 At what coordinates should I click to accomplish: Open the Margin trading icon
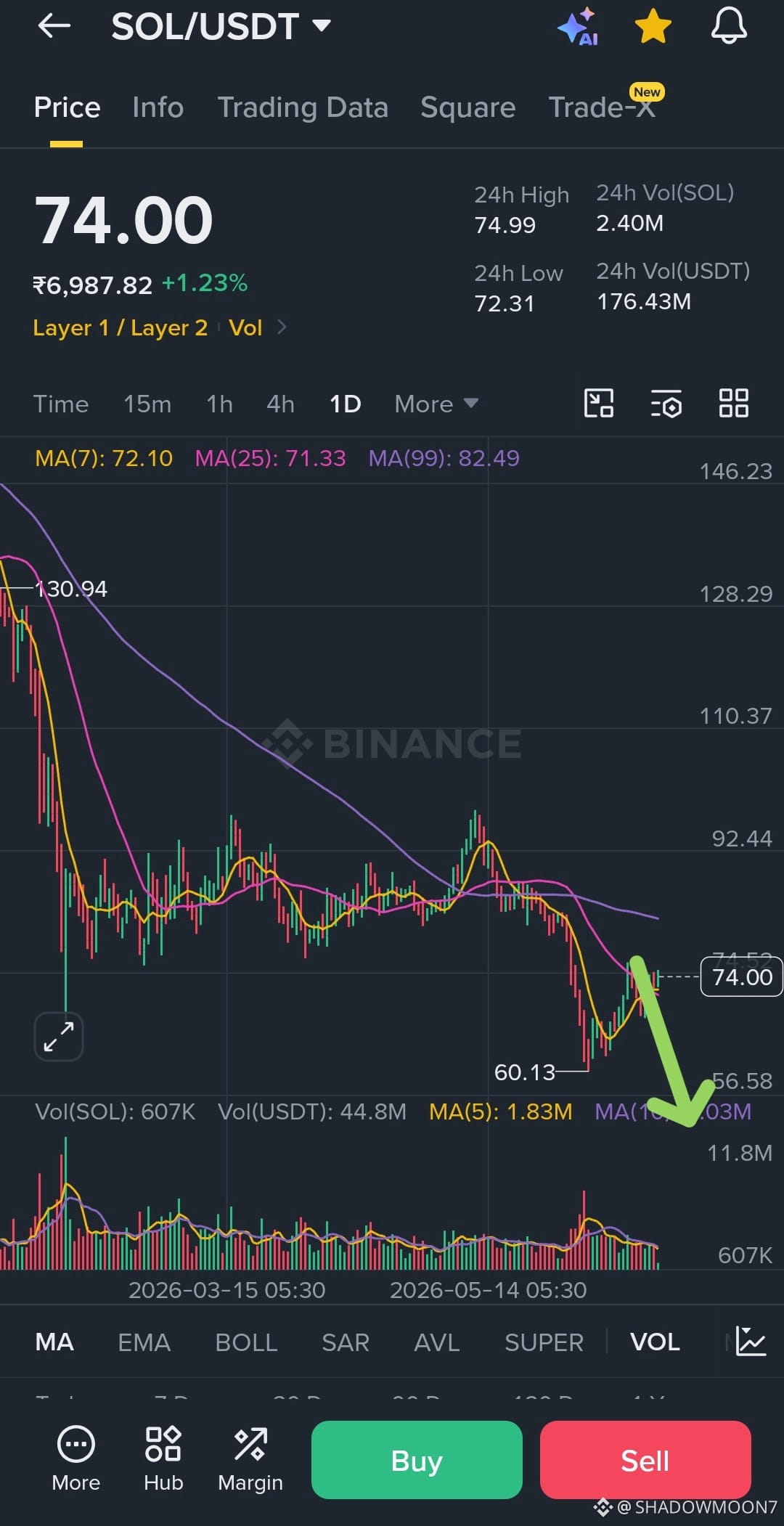pos(250,1459)
